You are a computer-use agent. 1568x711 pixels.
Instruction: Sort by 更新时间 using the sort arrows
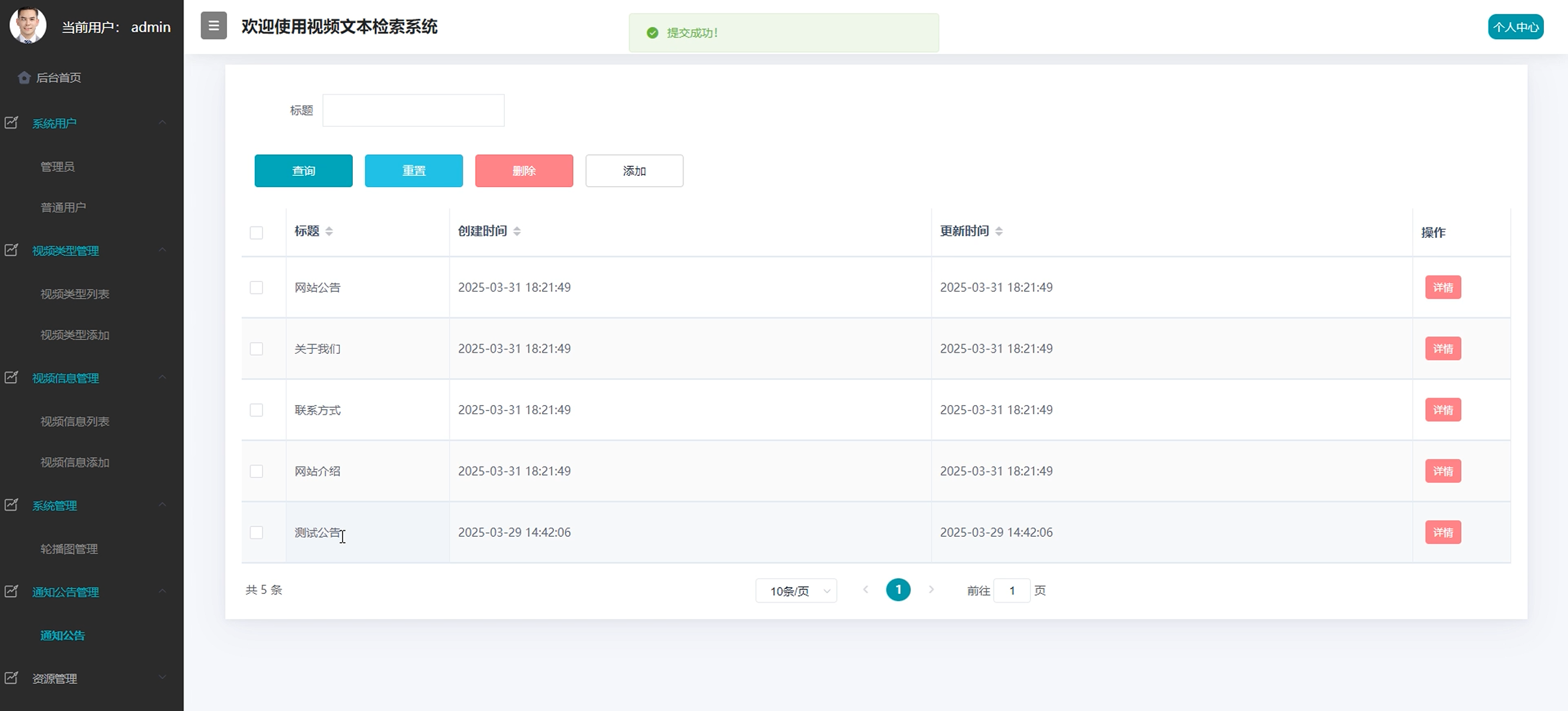999,231
